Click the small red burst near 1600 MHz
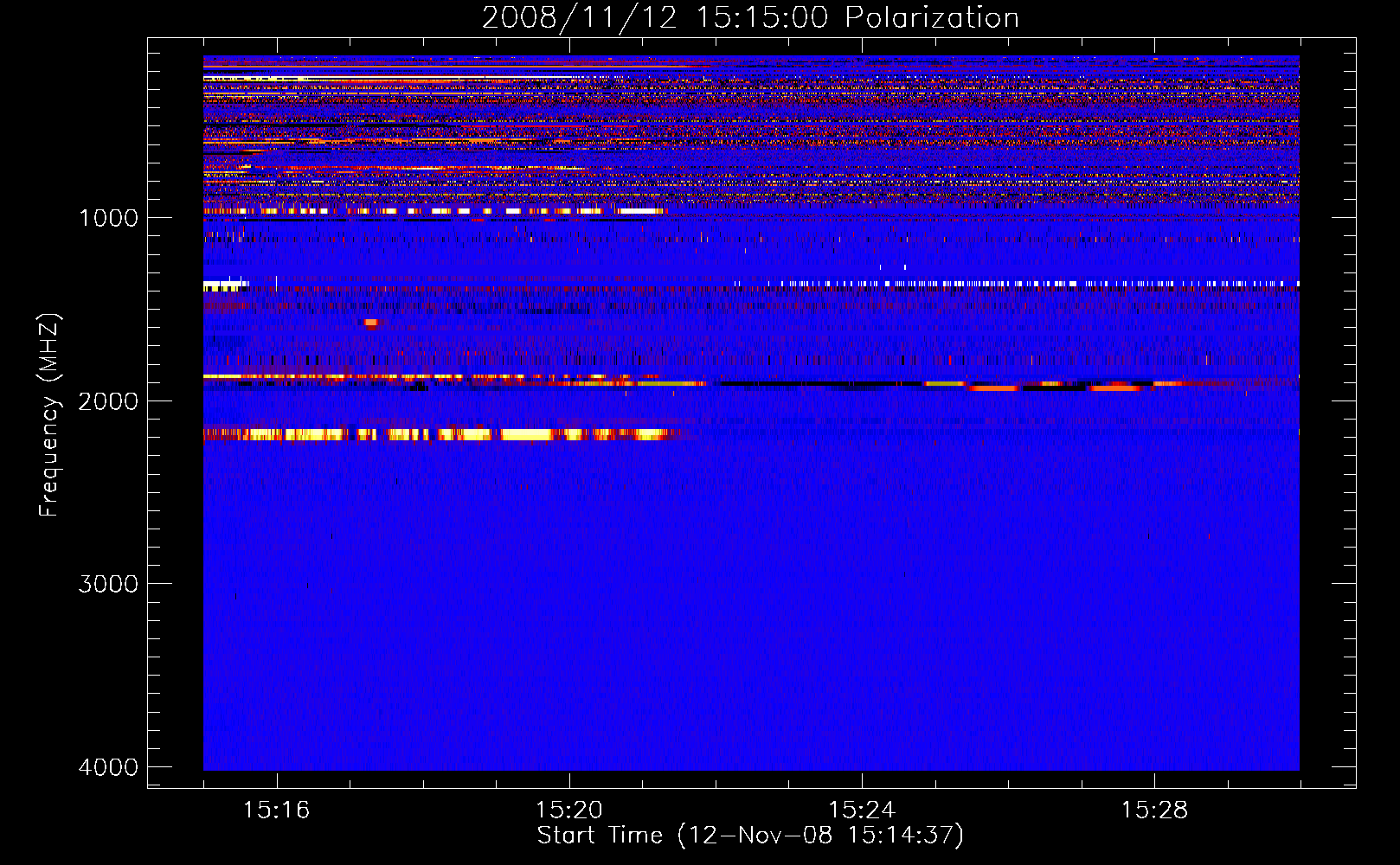Viewport: 1400px width, 865px height. coord(372,324)
